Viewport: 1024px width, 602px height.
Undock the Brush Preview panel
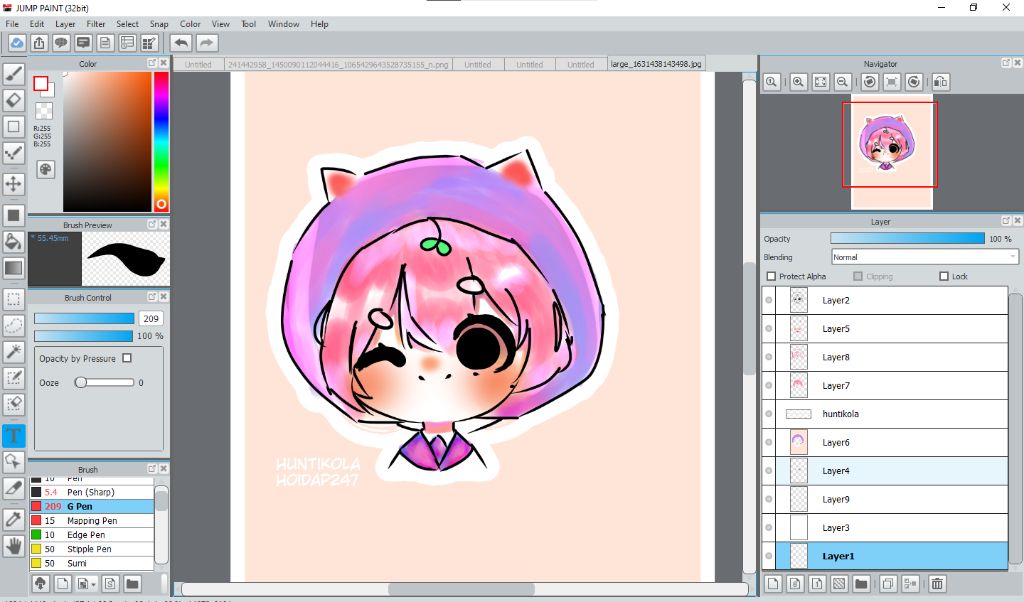pyautogui.click(x=152, y=224)
